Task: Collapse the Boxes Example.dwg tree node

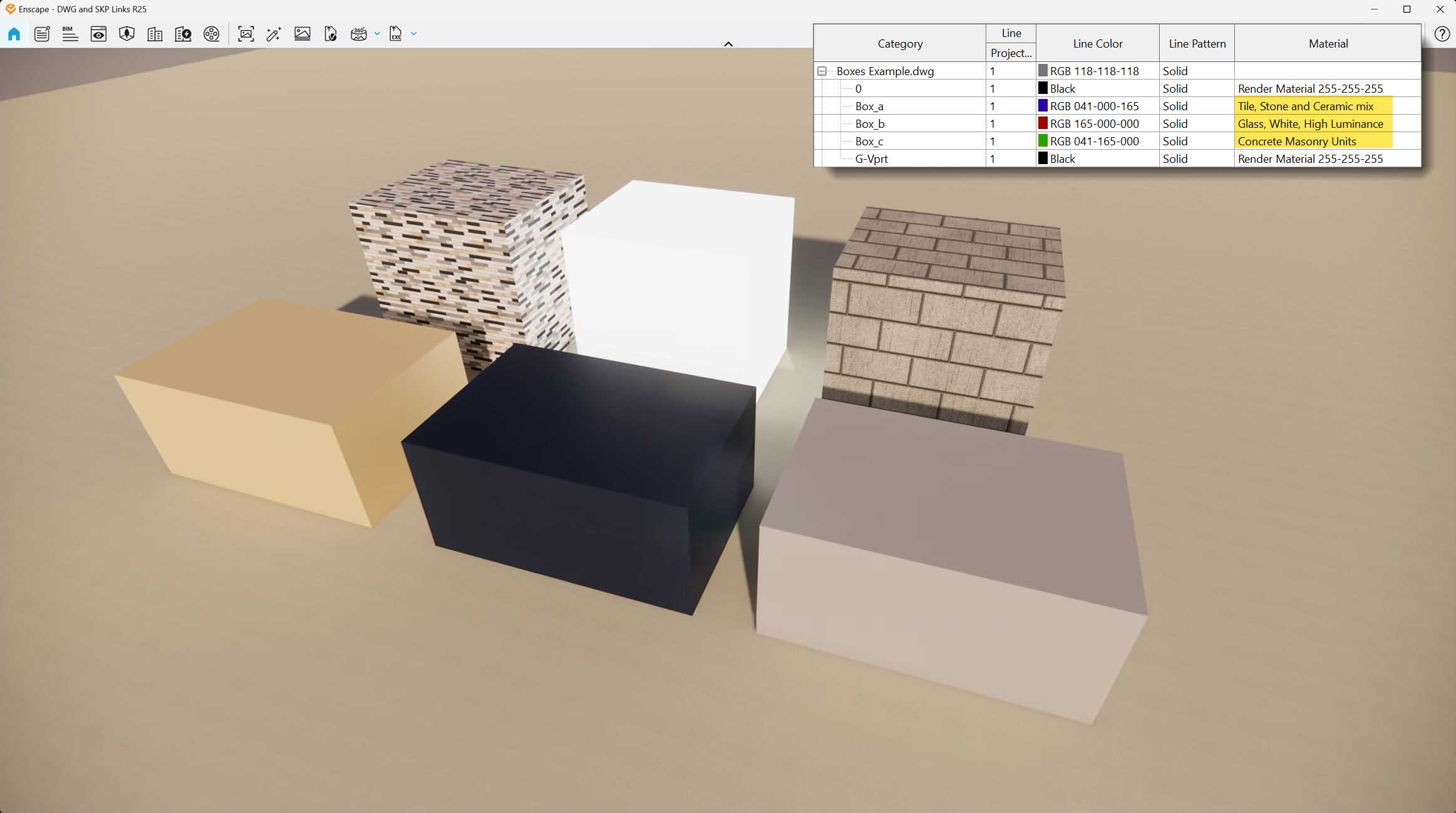Action: point(822,71)
